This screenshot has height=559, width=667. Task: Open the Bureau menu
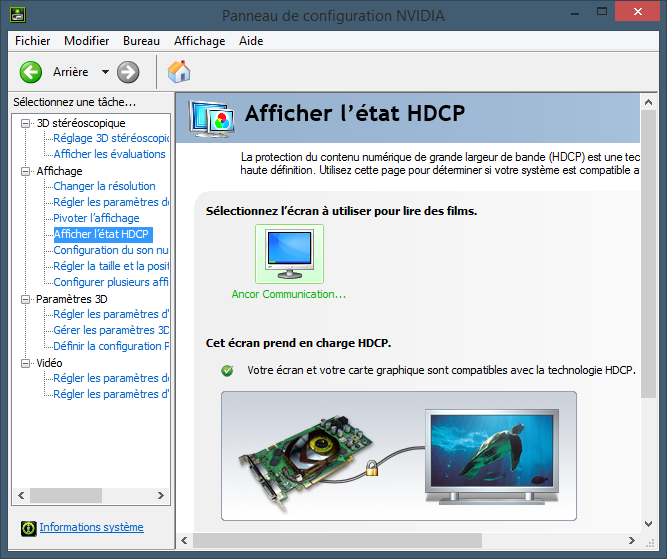pyautogui.click(x=141, y=41)
